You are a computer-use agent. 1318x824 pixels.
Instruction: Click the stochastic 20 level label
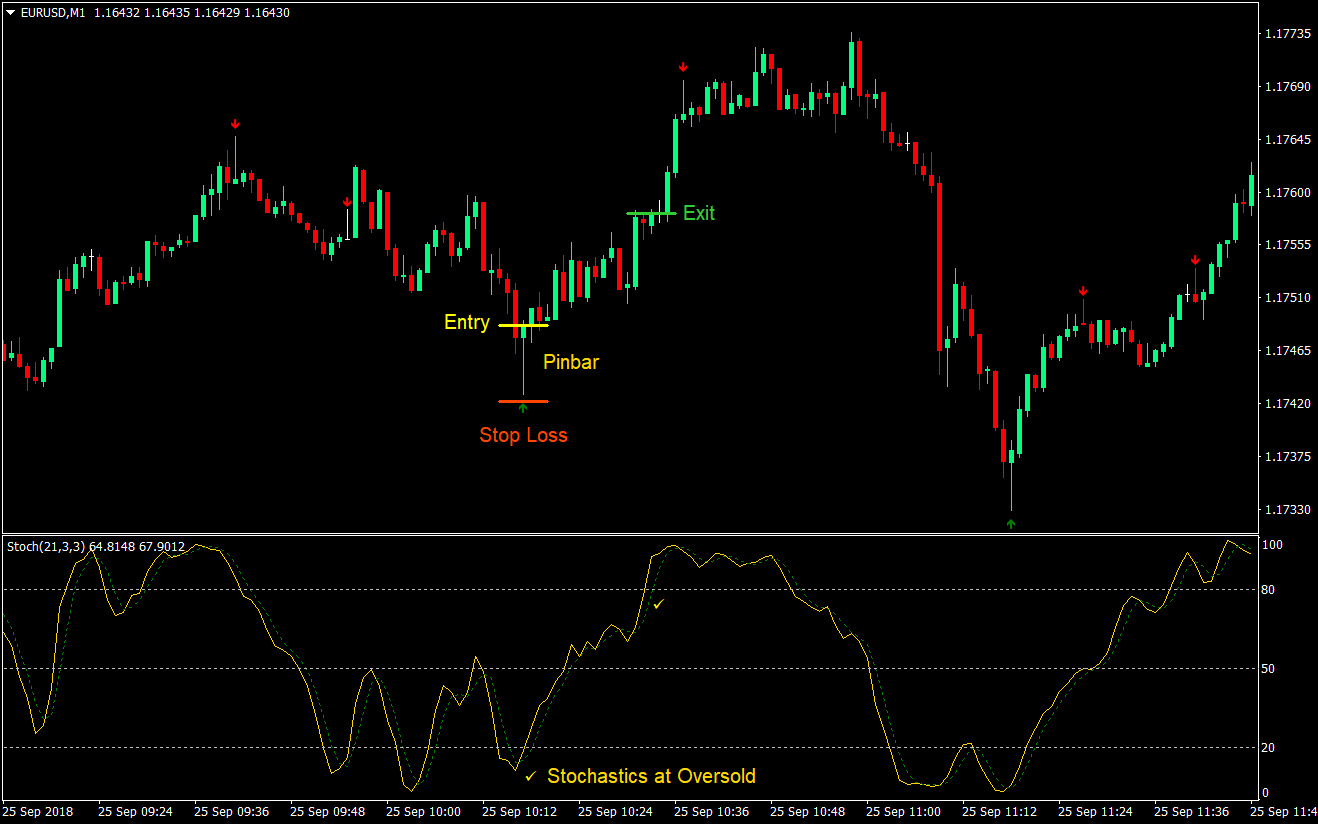pos(1269,748)
